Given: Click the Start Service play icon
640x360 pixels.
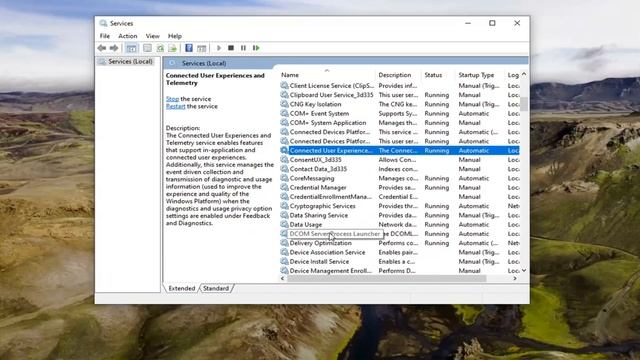Looking at the screenshot, I should pos(219,48).
